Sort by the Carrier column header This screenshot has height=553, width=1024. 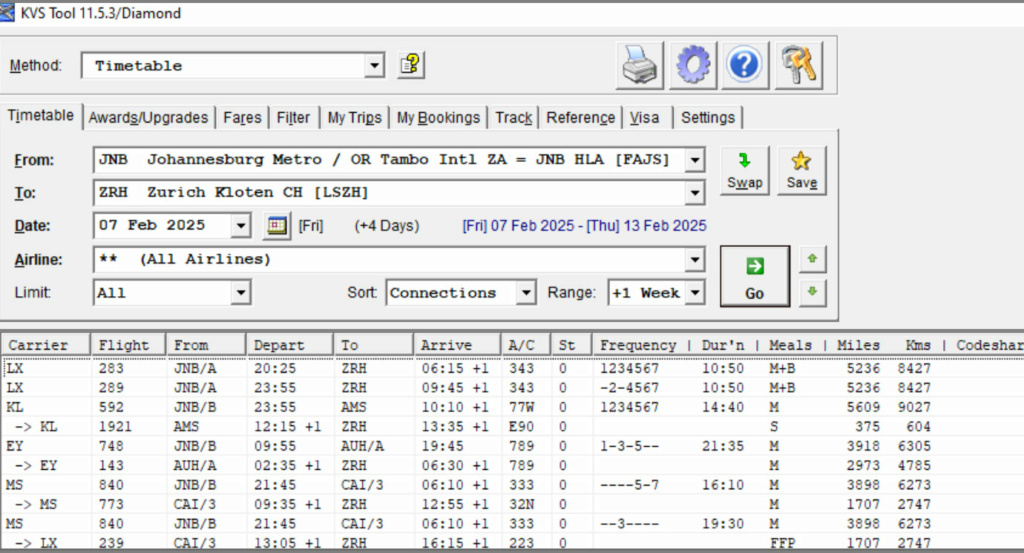[x=46, y=345]
